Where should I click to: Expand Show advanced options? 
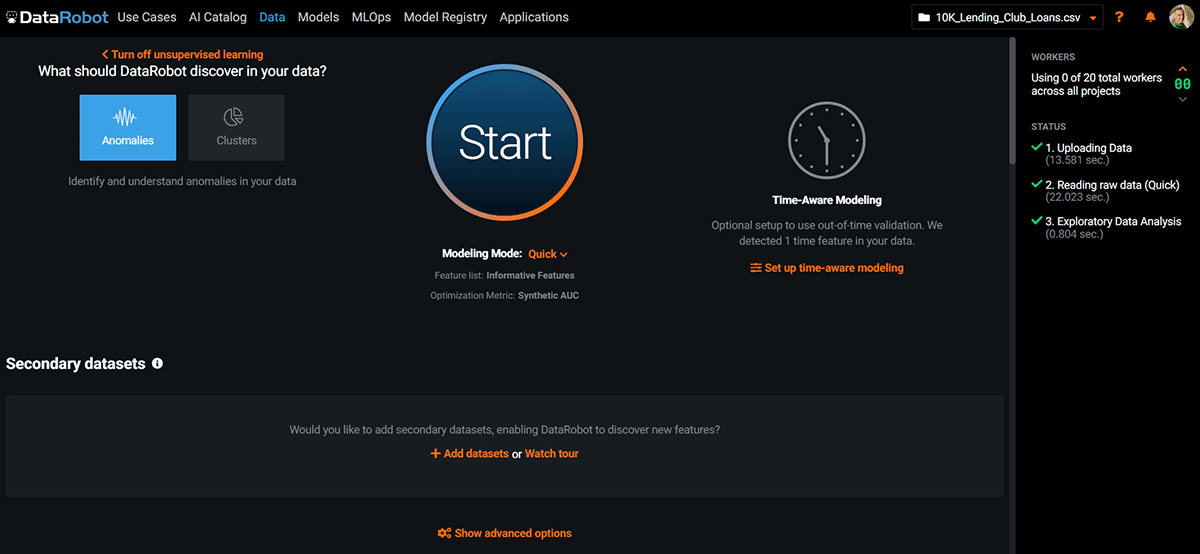(x=505, y=533)
